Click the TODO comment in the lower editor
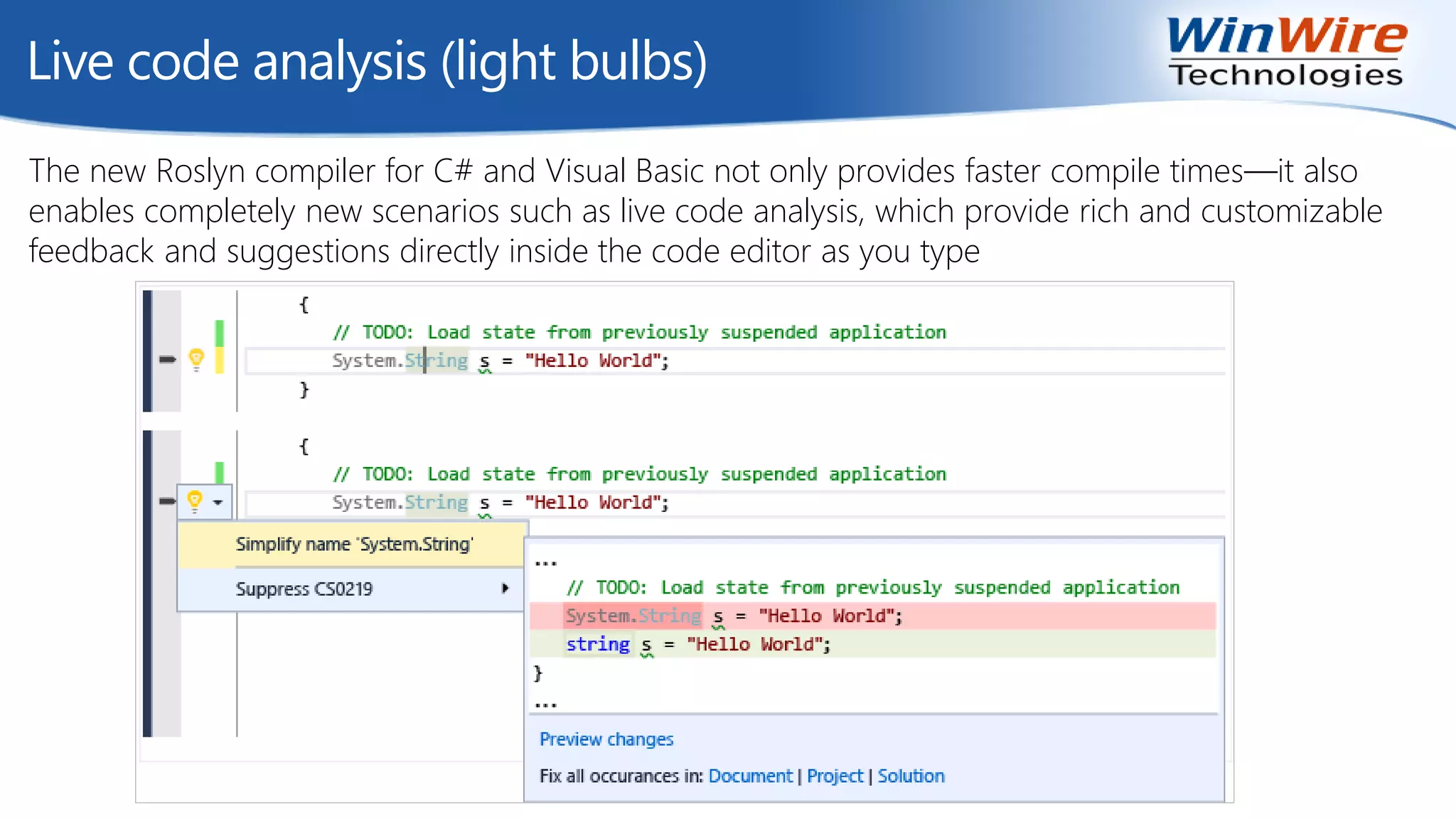1456x819 pixels. pos(640,474)
